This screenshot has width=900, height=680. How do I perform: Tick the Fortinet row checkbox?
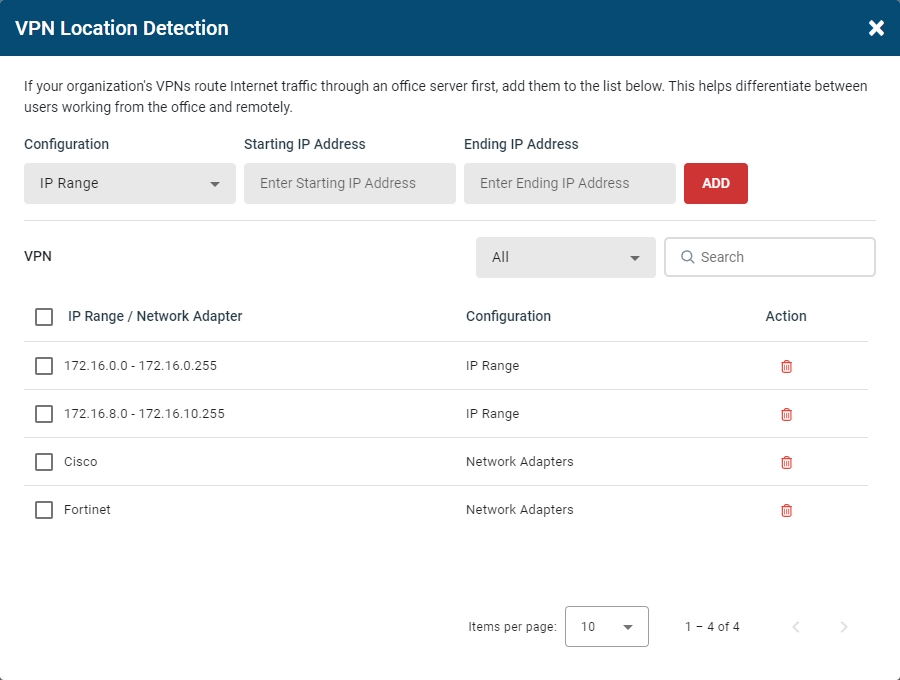(44, 510)
